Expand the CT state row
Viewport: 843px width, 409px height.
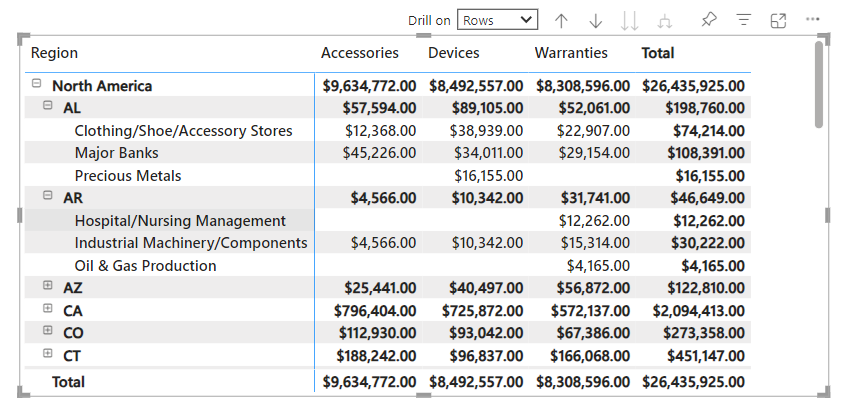click(x=47, y=355)
